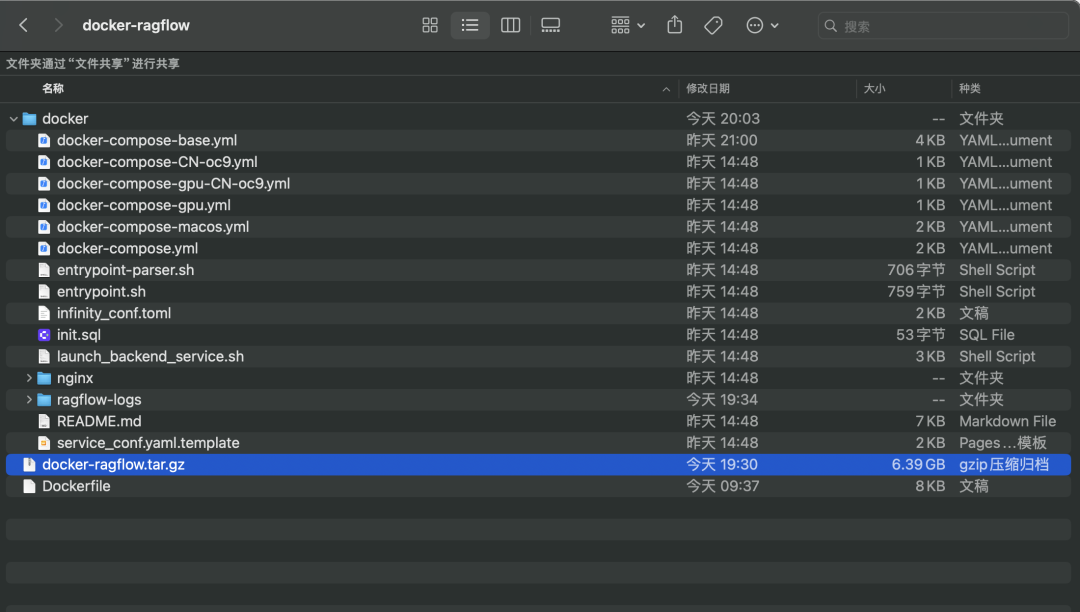Select the docker-compose.yml file name
This screenshot has height=612, width=1080.
127,249
